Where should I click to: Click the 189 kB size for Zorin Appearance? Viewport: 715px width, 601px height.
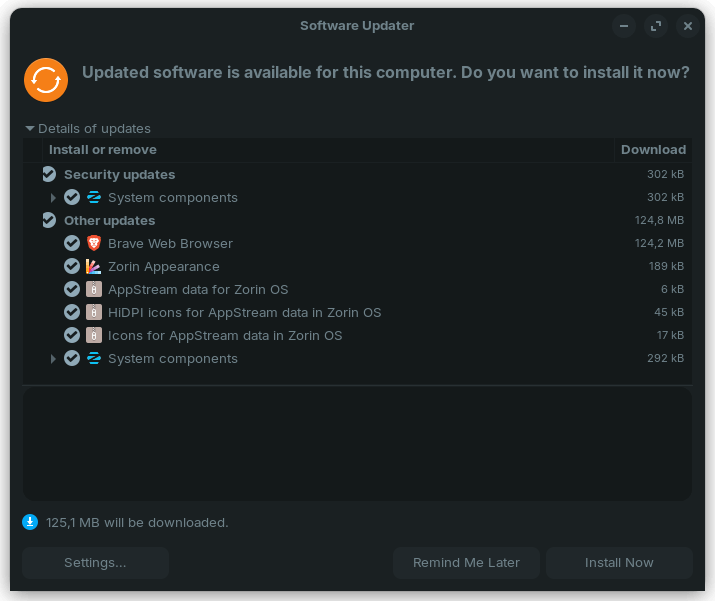click(x=666, y=266)
